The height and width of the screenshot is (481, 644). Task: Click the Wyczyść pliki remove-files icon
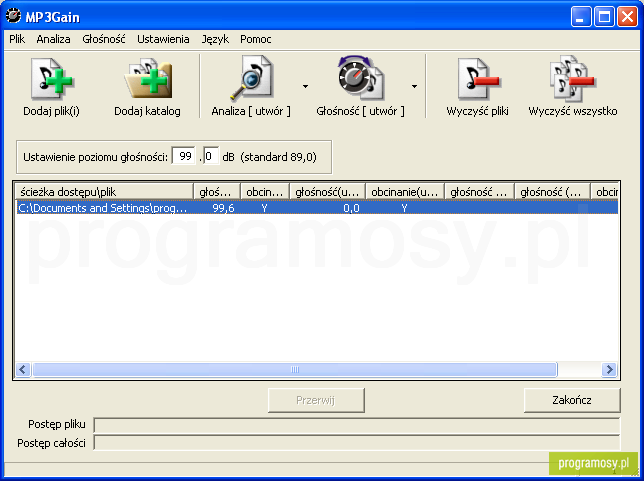click(x=478, y=78)
